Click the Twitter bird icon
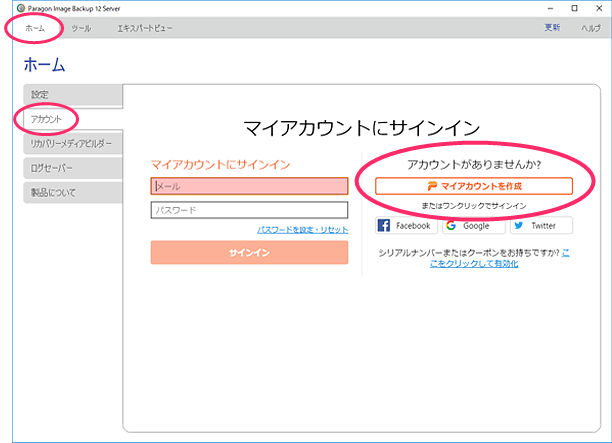This screenshot has height=443, width=612. click(518, 225)
